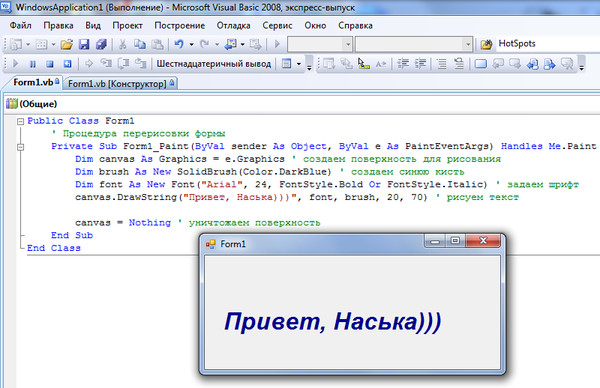Click the Display Object Member List icon
The width and height of the screenshot is (600, 388).
(329, 64)
